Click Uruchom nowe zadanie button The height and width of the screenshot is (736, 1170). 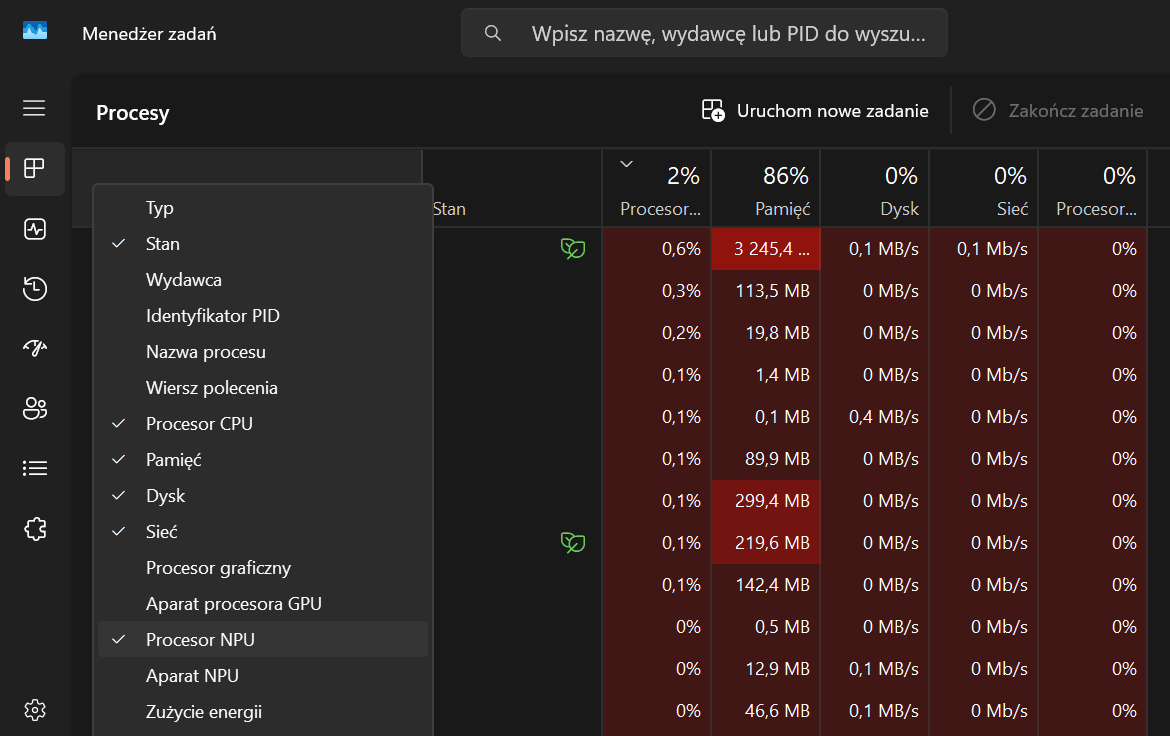(815, 110)
